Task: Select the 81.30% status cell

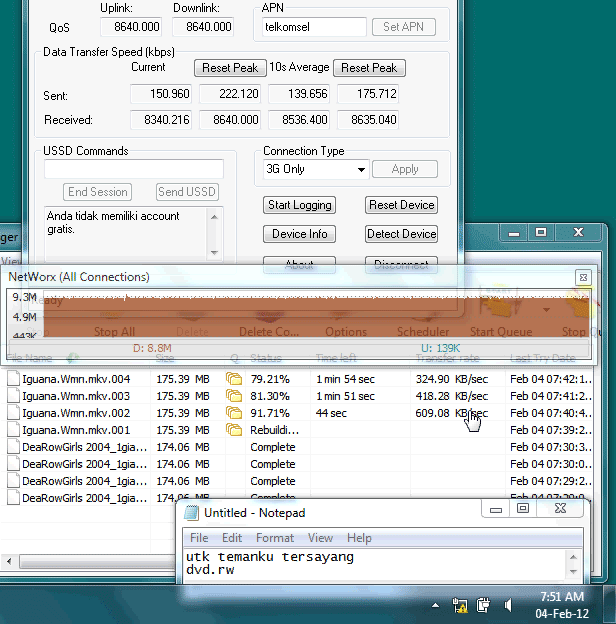Action: click(270, 396)
